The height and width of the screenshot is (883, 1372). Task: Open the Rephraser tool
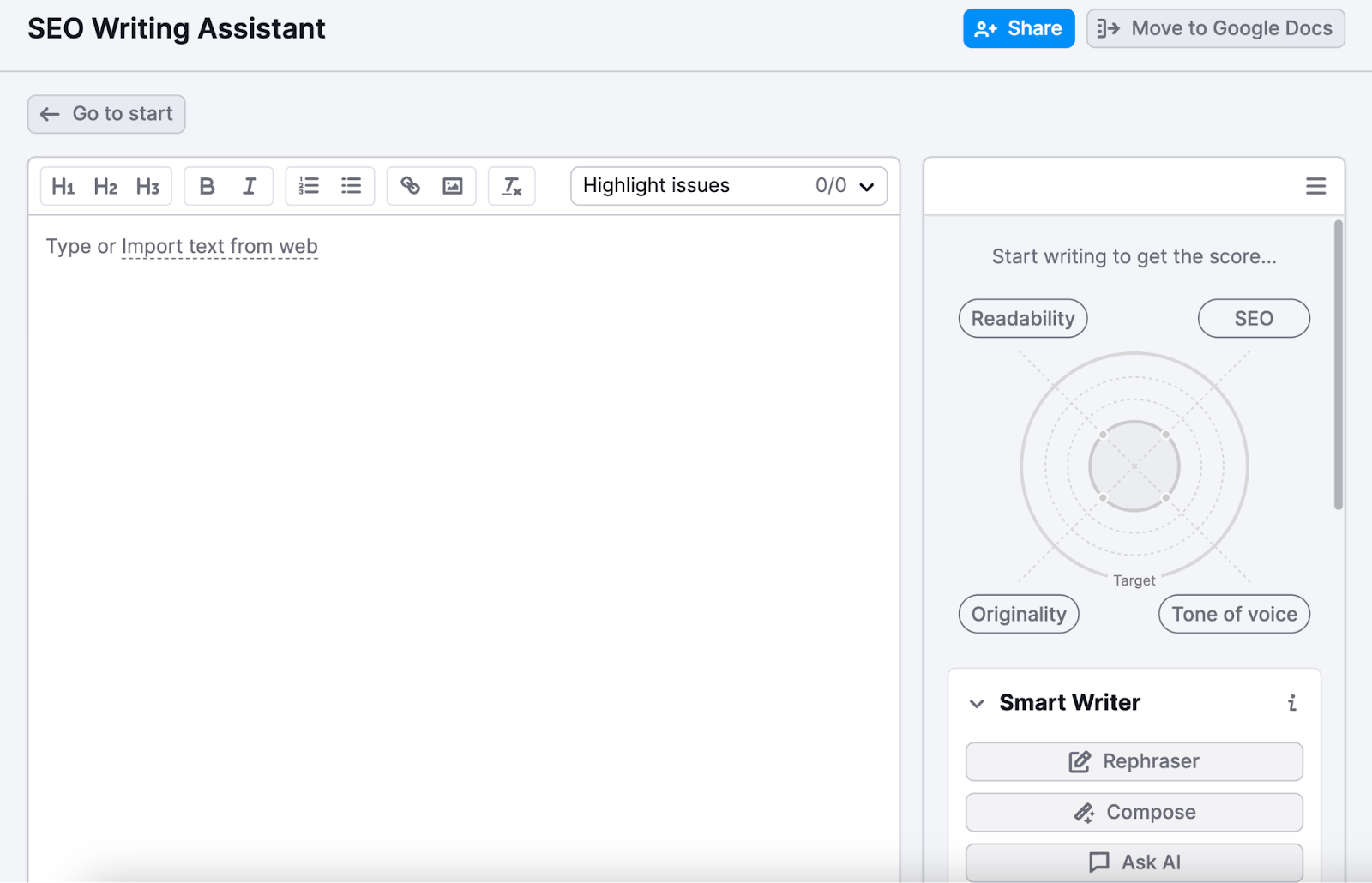point(1134,761)
